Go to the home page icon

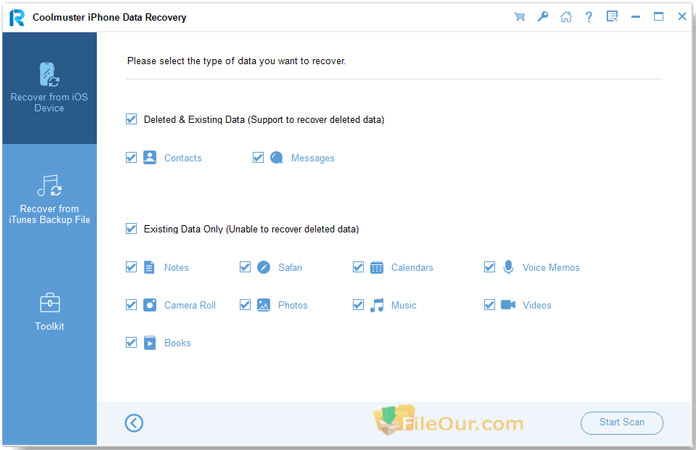point(566,17)
